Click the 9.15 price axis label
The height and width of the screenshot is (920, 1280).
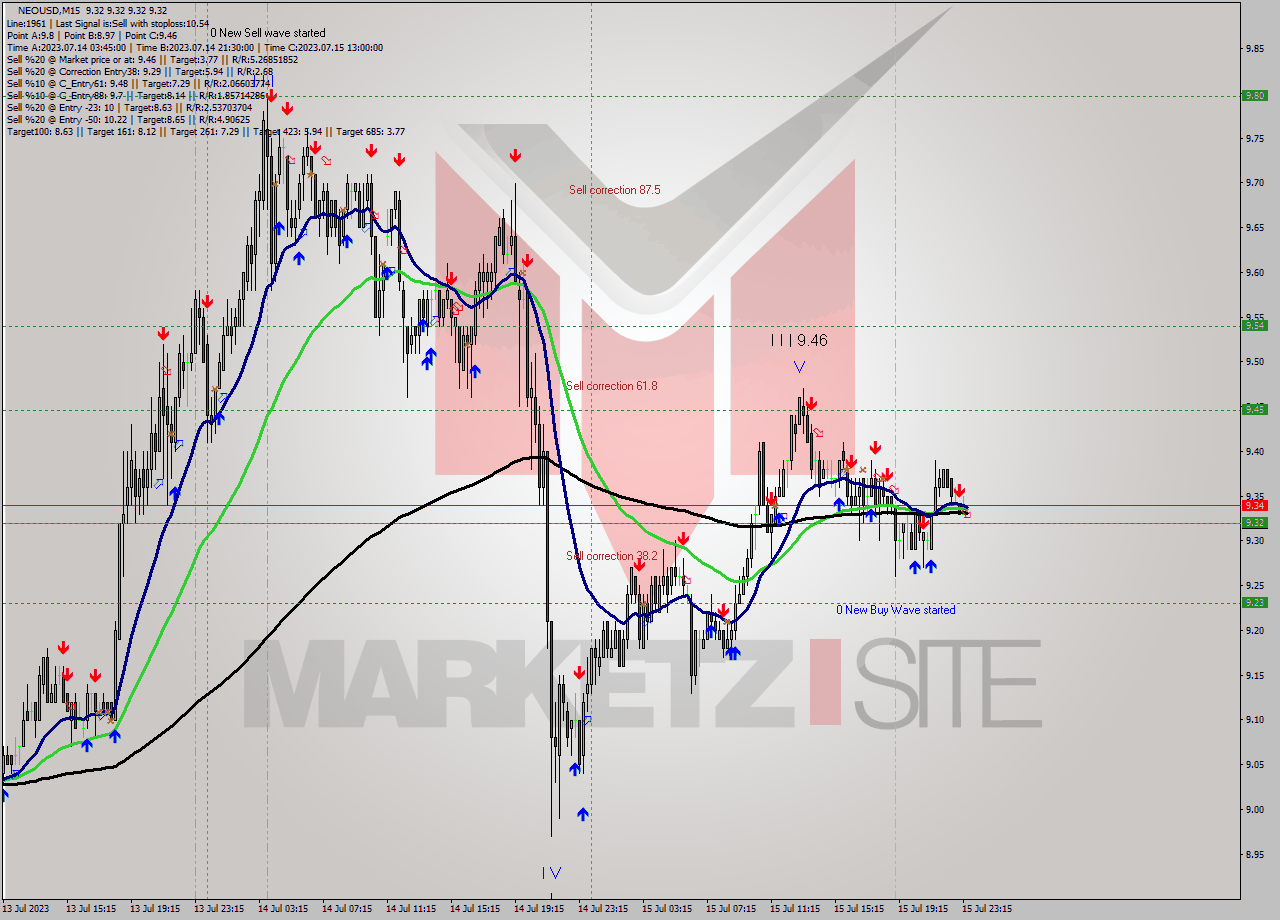tap(1256, 676)
